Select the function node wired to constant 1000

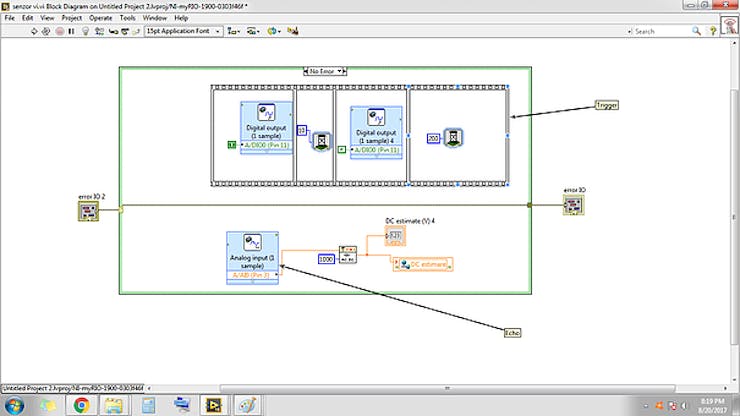point(348,255)
